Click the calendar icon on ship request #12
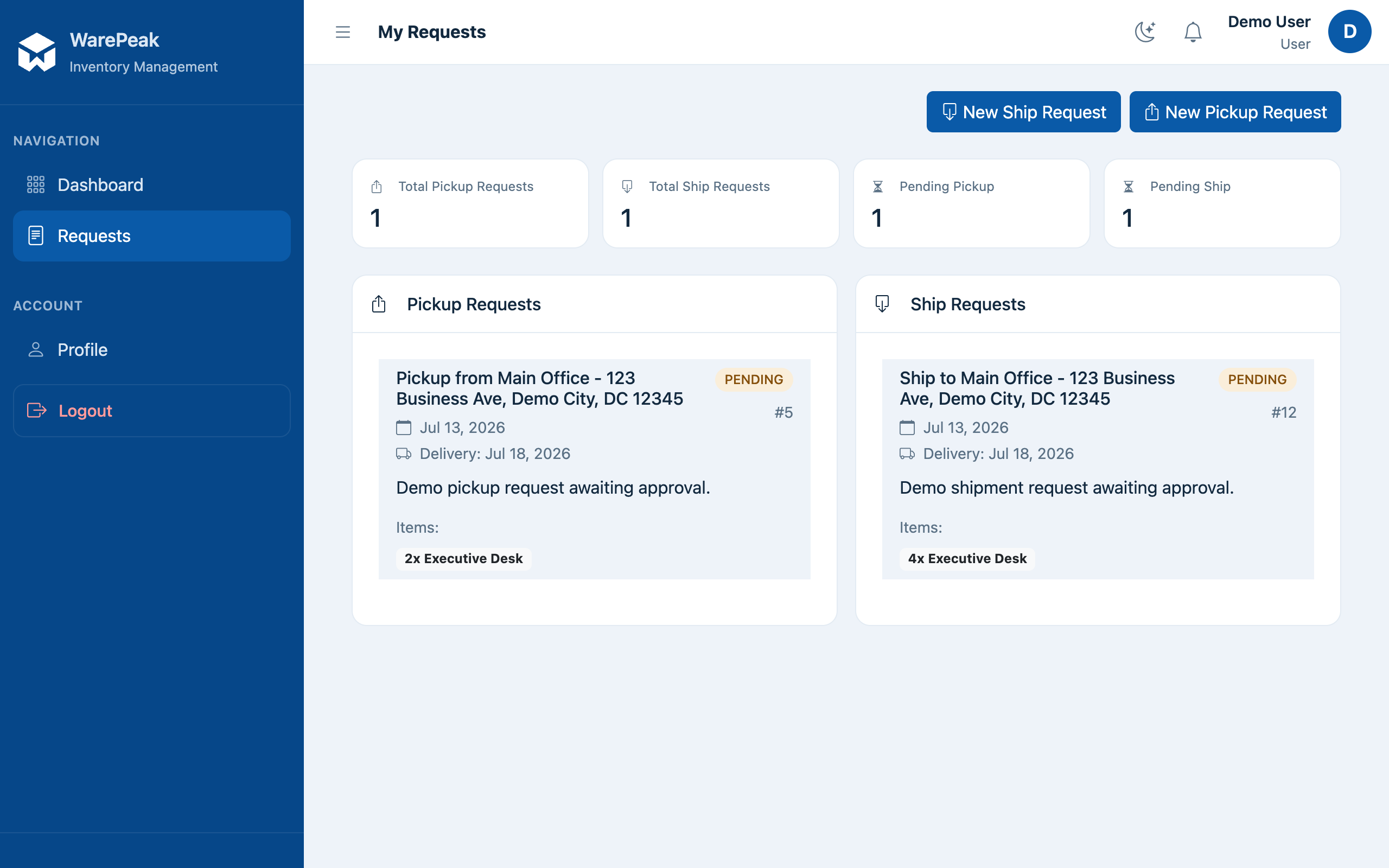The height and width of the screenshot is (868, 1389). click(907, 427)
